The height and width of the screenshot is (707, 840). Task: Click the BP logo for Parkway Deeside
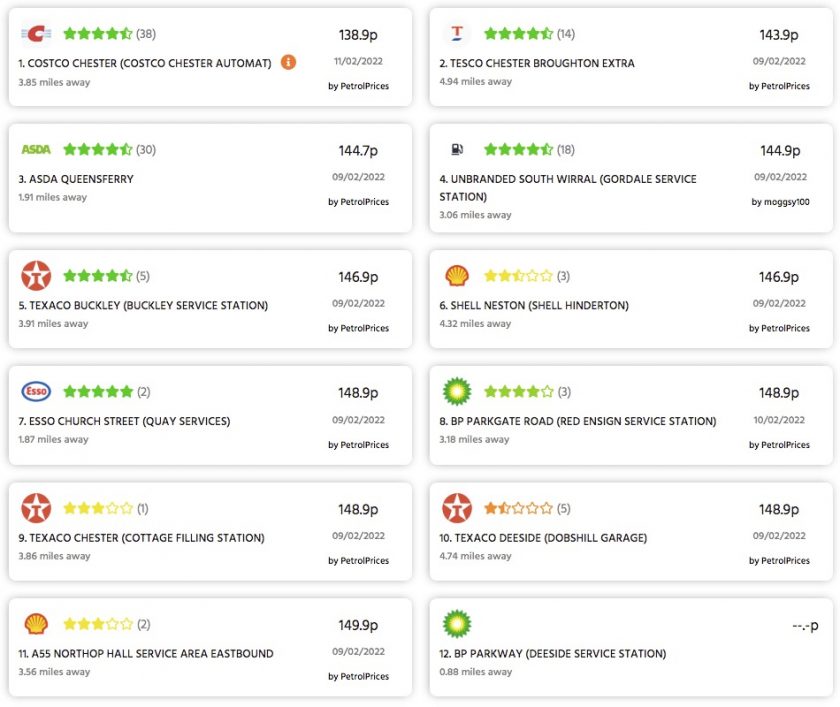pyautogui.click(x=457, y=624)
